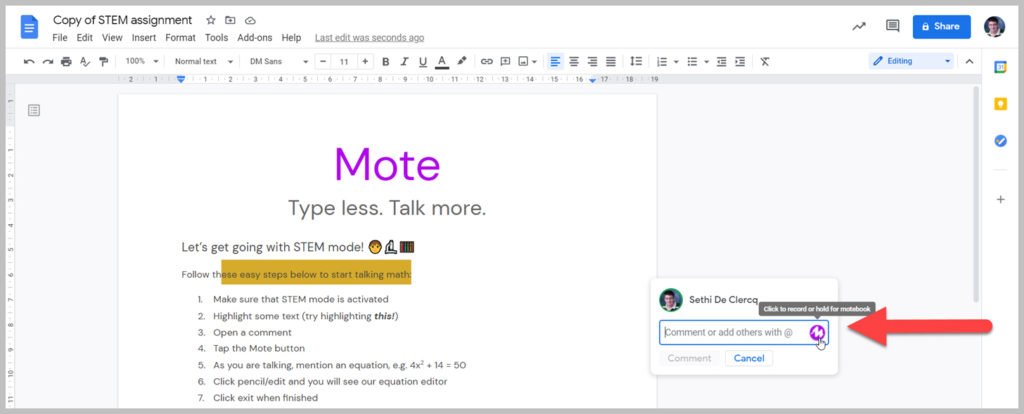Screen dimensions: 1024x414
Task: Open Google Tasks side panel
Action: tap(1000, 140)
